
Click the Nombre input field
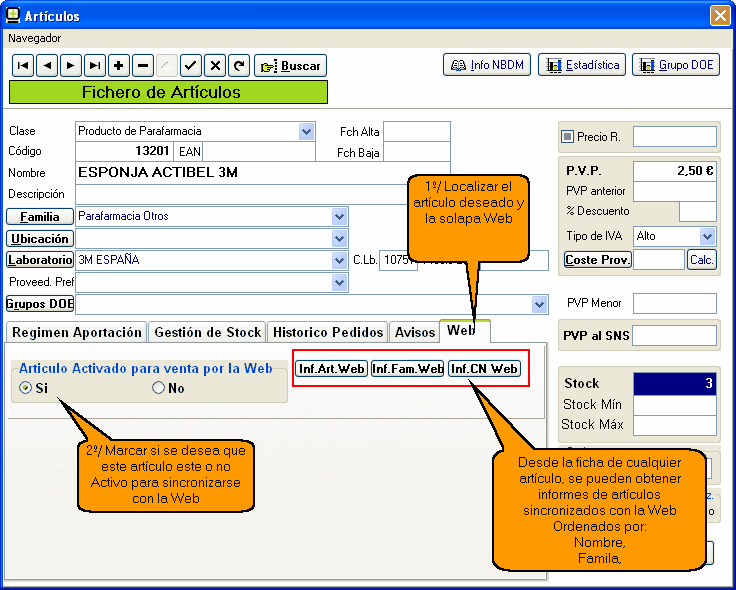click(260, 172)
